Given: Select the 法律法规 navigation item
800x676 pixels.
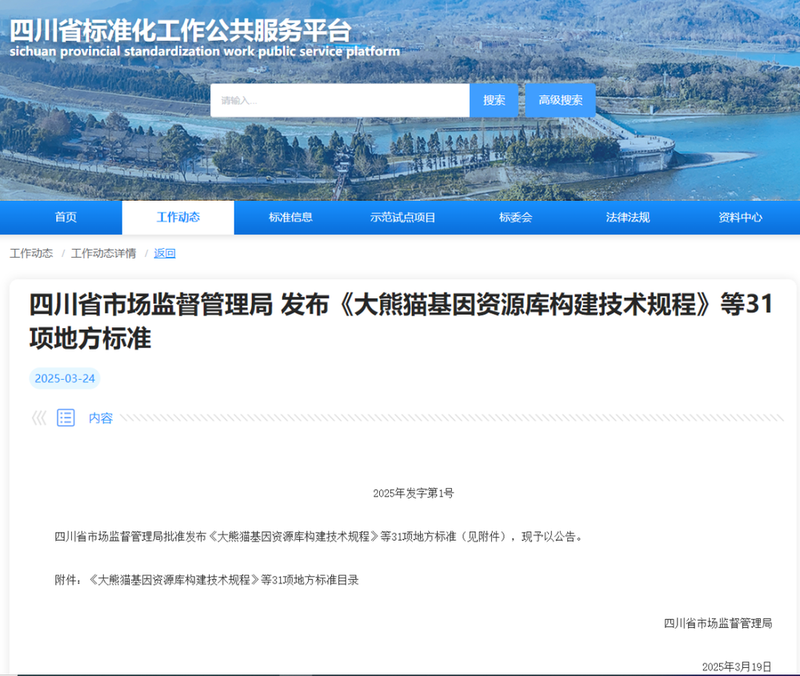Looking at the screenshot, I should click(x=628, y=217).
